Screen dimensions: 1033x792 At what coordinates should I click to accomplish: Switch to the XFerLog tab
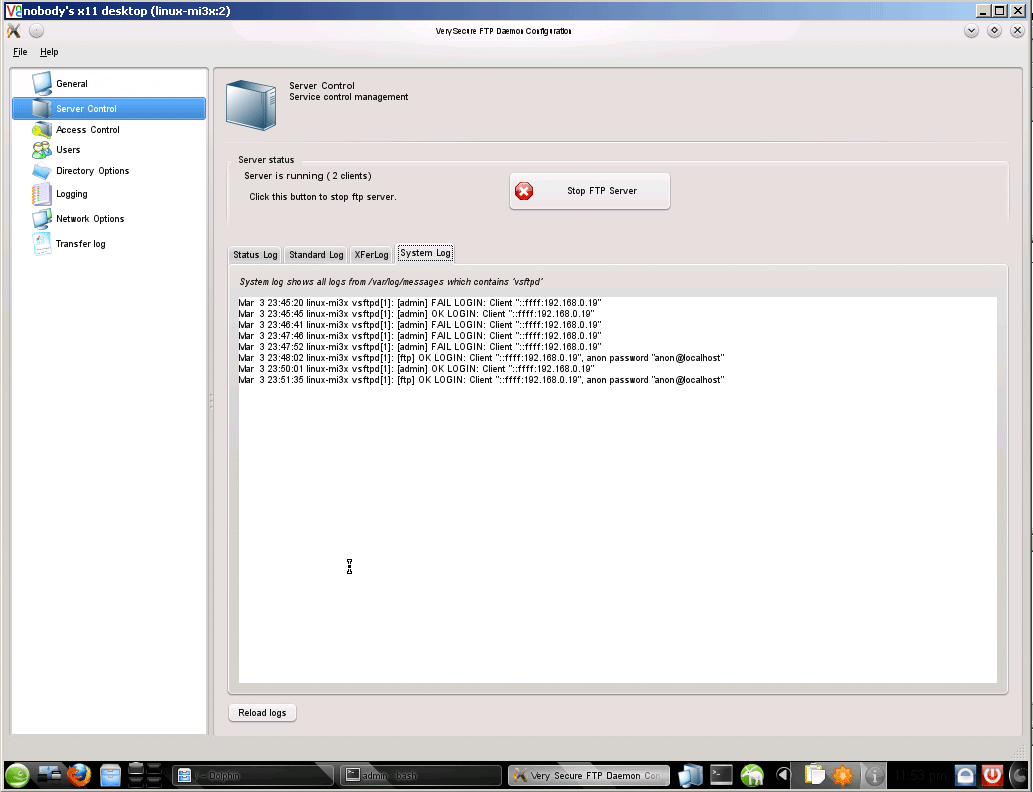coord(372,255)
